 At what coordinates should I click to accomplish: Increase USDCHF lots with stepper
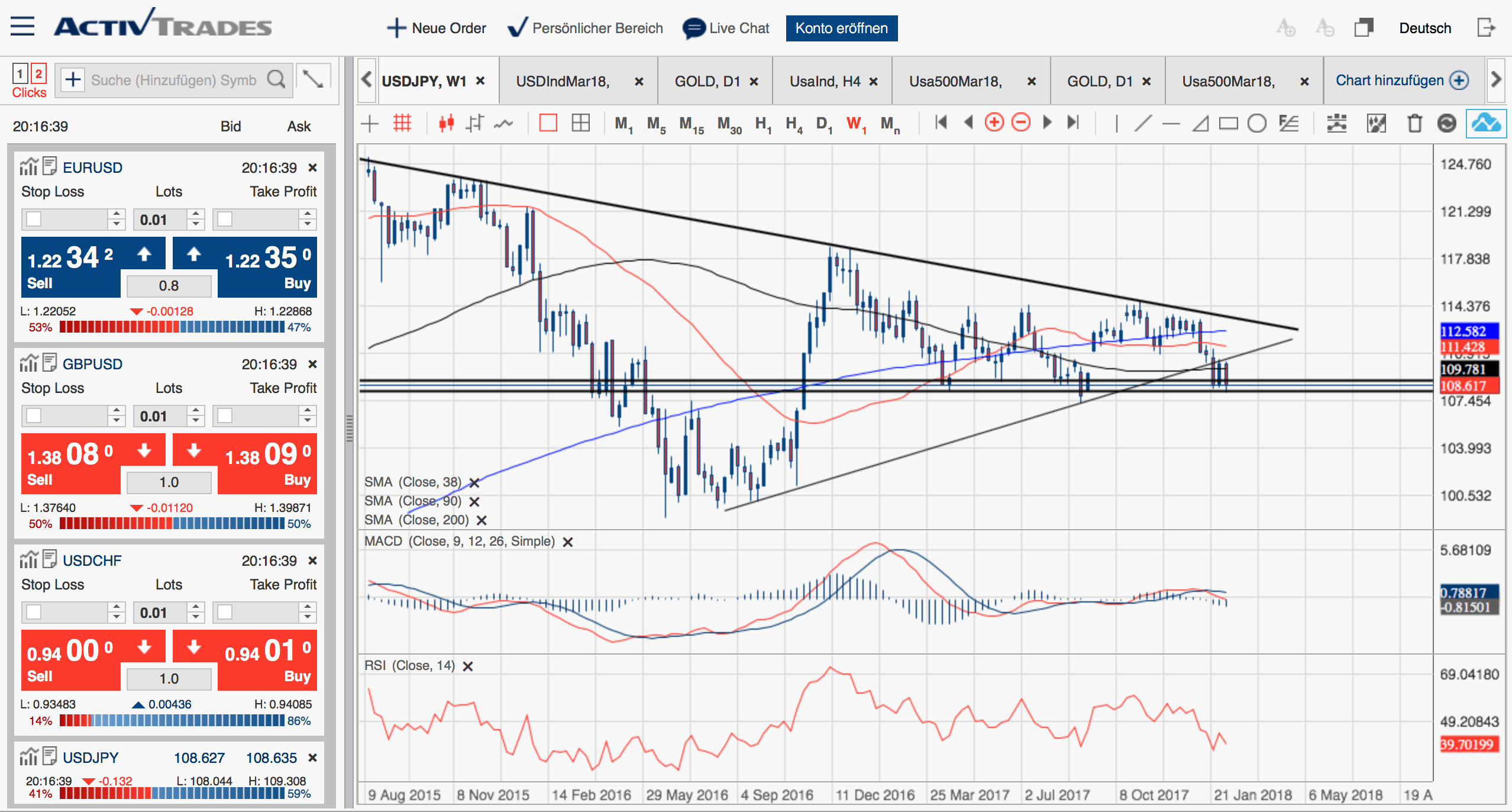click(196, 607)
